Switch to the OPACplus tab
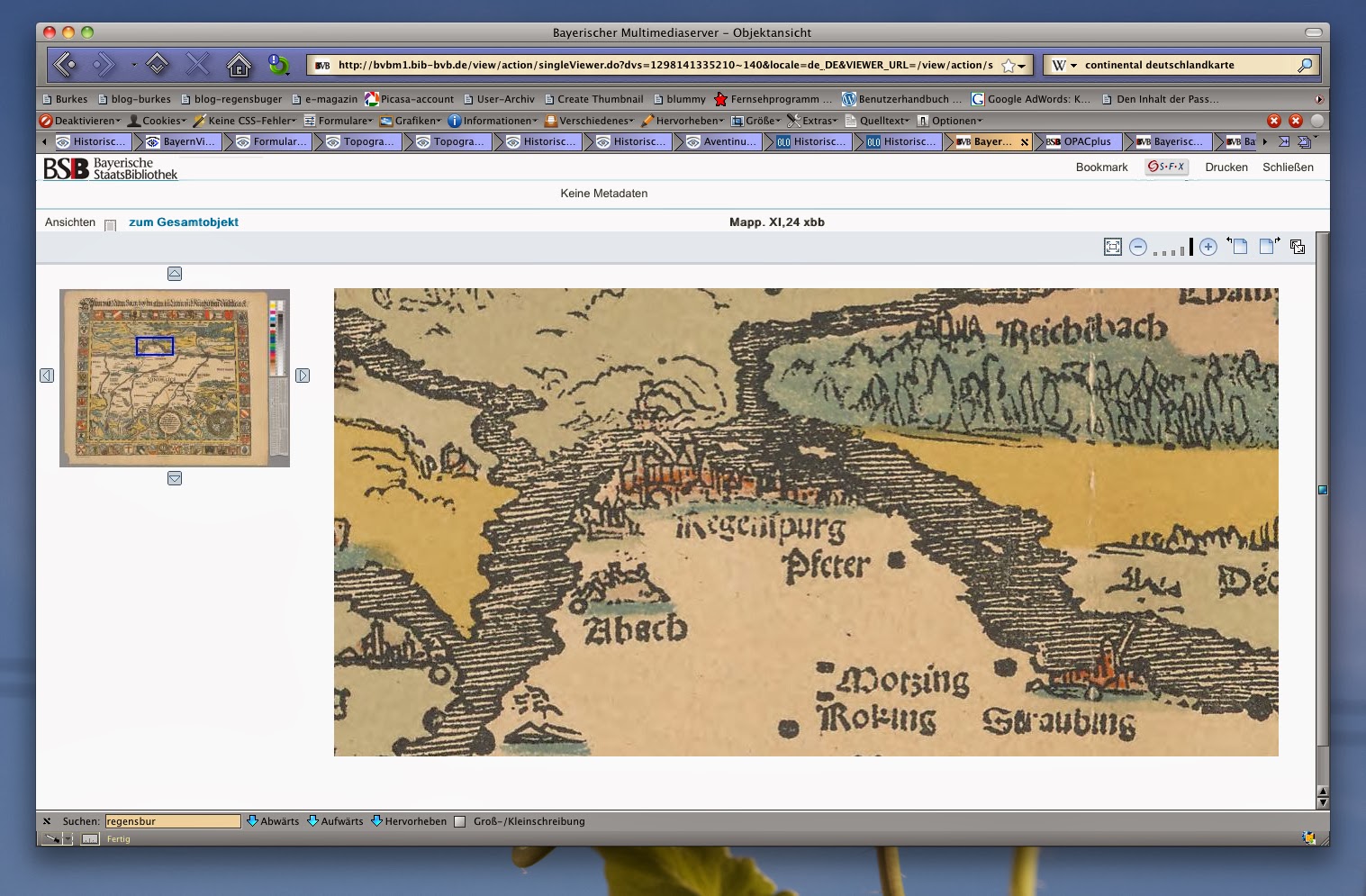The width and height of the screenshot is (1366, 896). [1079, 141]
